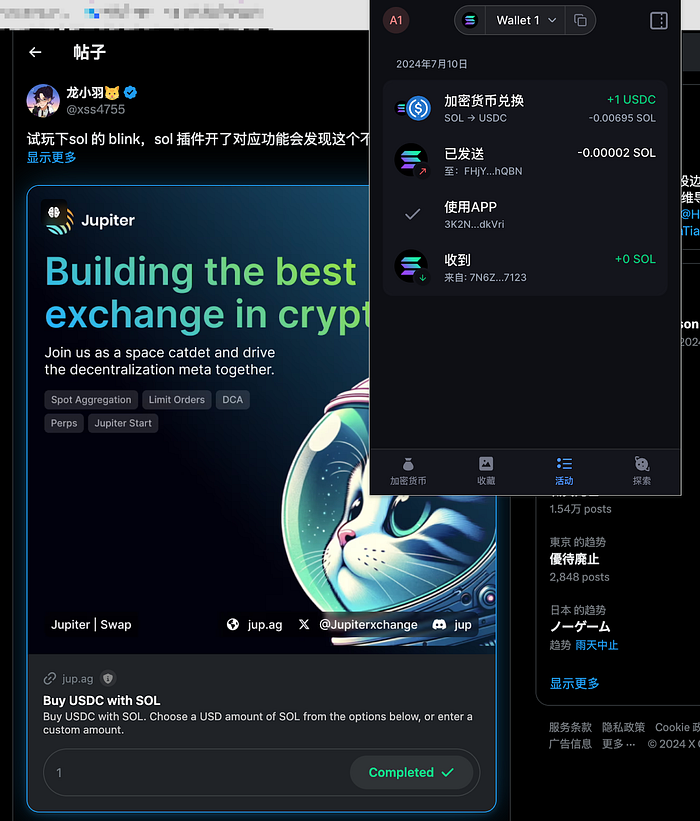700x821 pixels.
Task: Show more trends via 显示更多
Action: tap(574, 683)
